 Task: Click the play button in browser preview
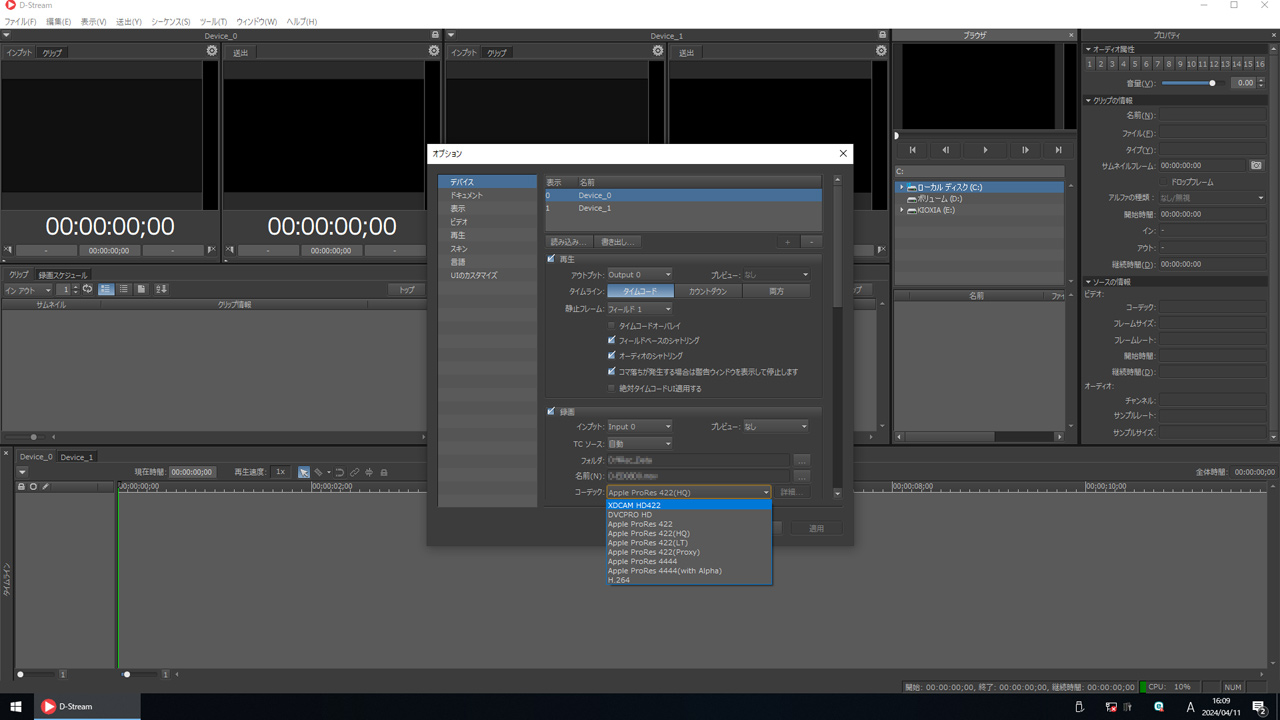985,150
